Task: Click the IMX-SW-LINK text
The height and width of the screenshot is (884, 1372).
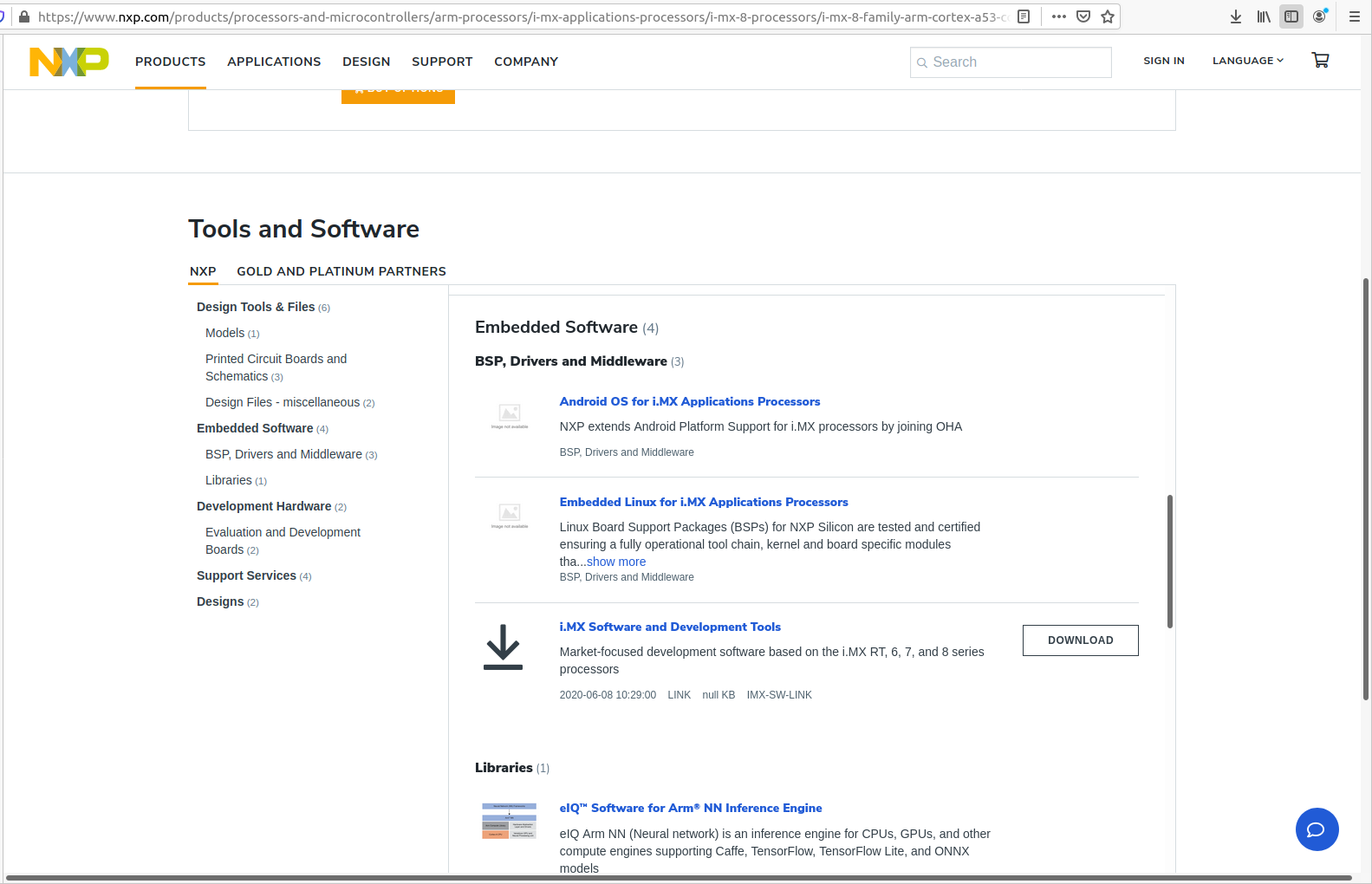Action: pos(779,695)
